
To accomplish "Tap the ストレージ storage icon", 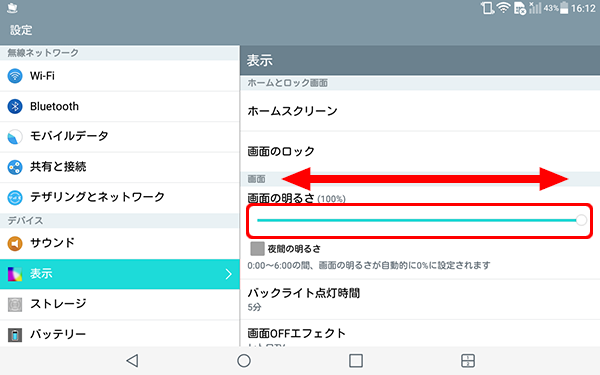I will [x=15, y=305].
